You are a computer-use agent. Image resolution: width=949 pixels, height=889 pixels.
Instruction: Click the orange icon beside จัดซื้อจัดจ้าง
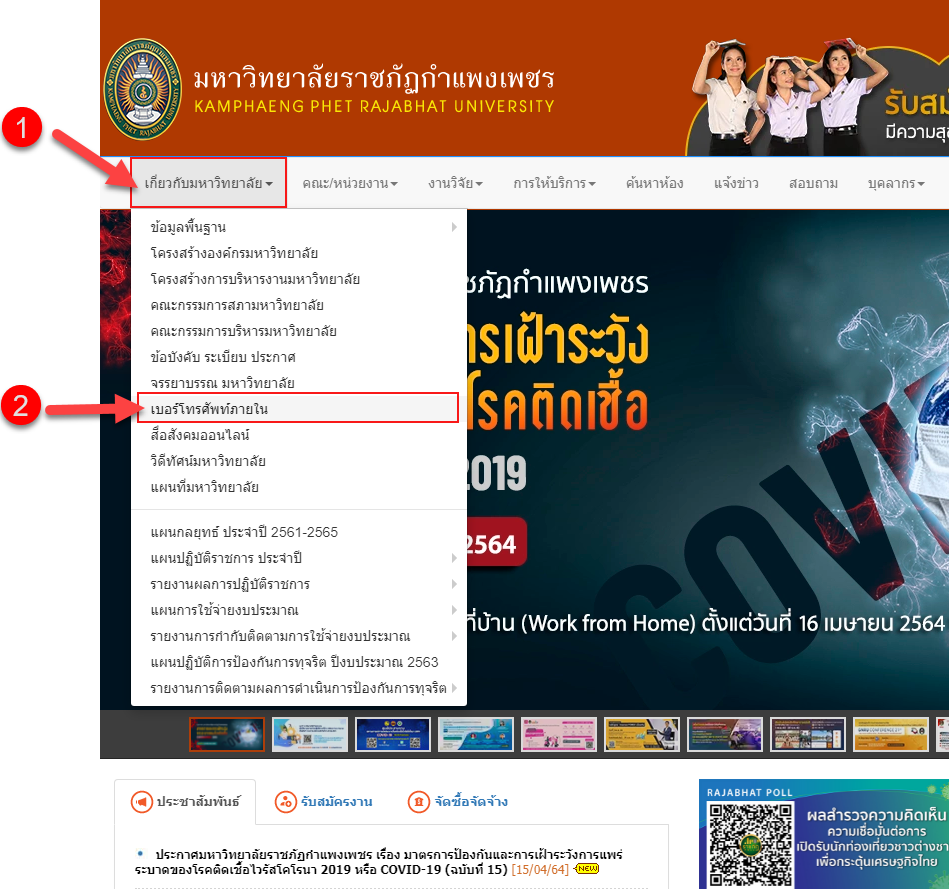pyautogui.click(x=419, y=802)
